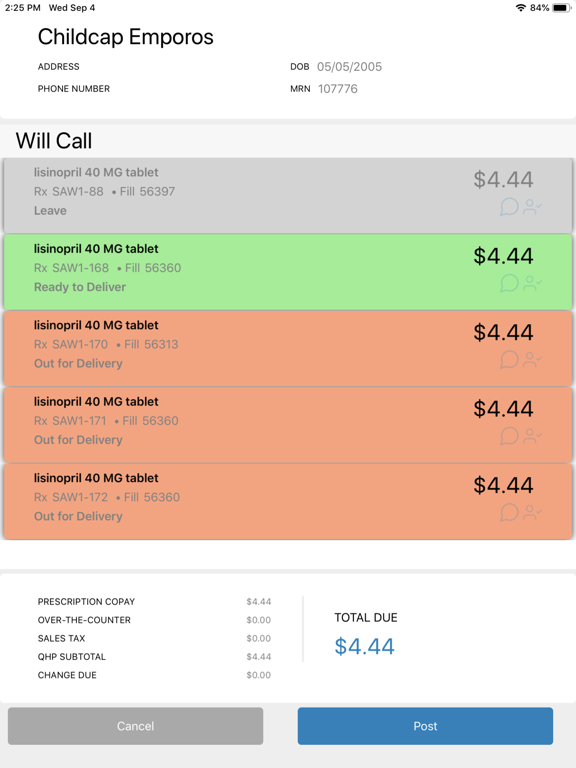Select Rx SAW1-170 Out for Delivery row

288,348
